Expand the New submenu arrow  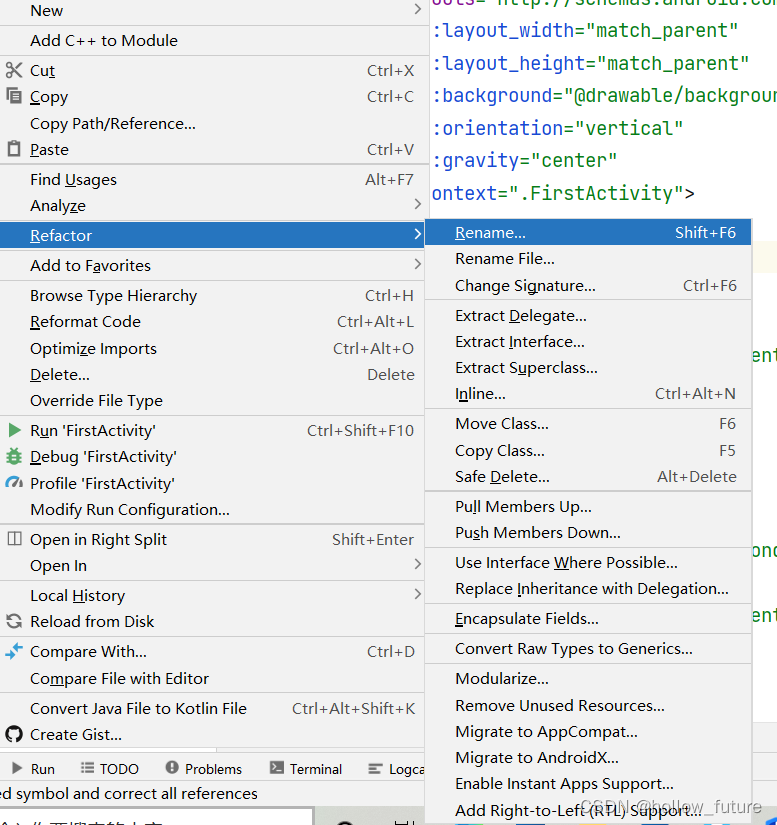(x=417, y=9)
